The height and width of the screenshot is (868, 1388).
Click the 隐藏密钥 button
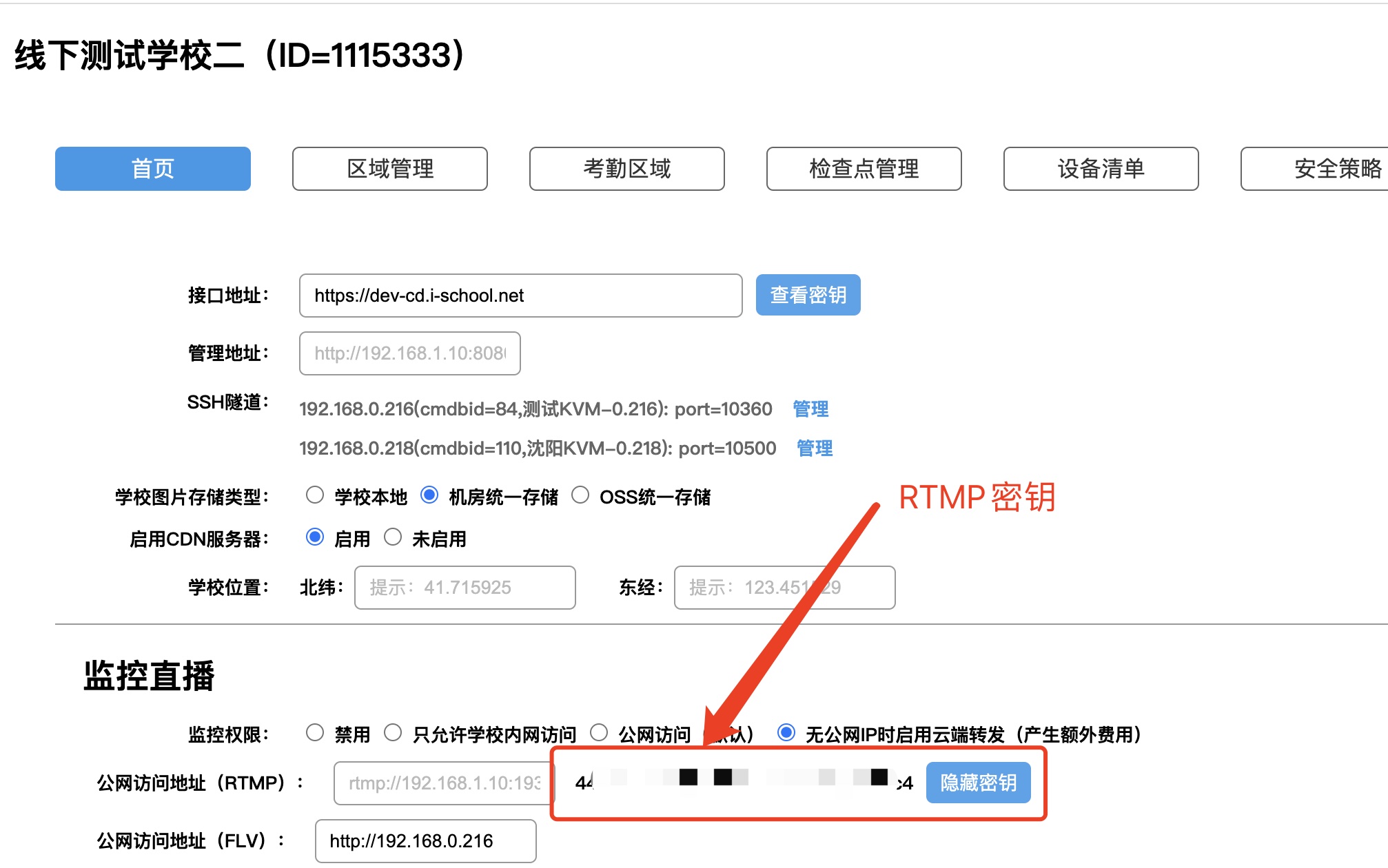pyautogui.click(x=978, y=783)
